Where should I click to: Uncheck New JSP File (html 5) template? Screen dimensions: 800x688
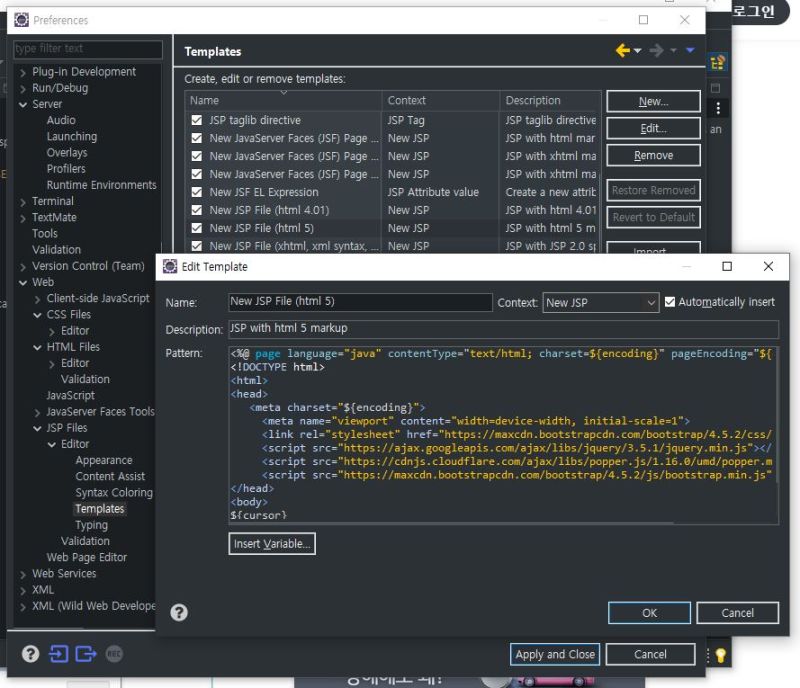click(196, 228)
